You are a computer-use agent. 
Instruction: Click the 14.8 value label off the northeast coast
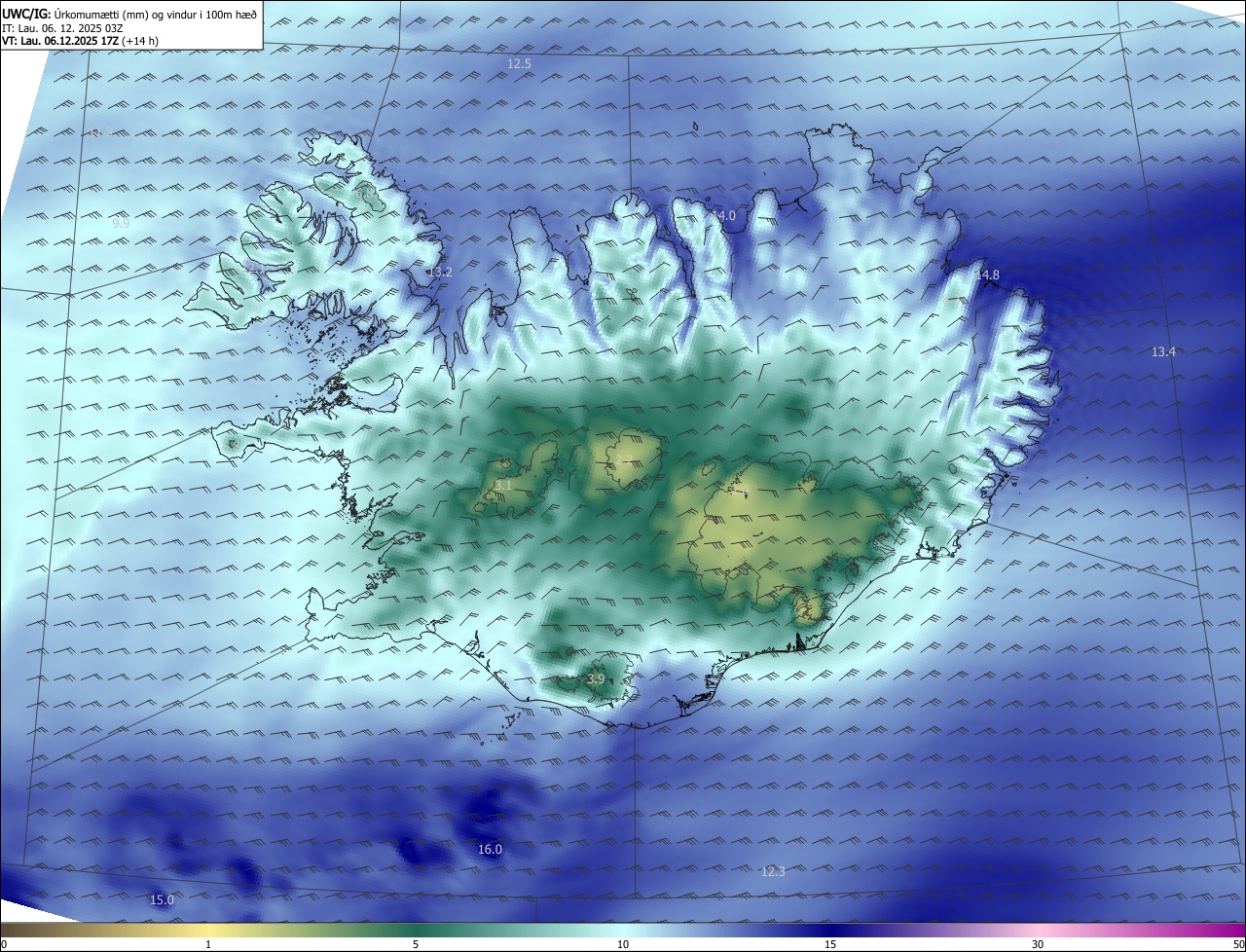(x=987, y=275)
